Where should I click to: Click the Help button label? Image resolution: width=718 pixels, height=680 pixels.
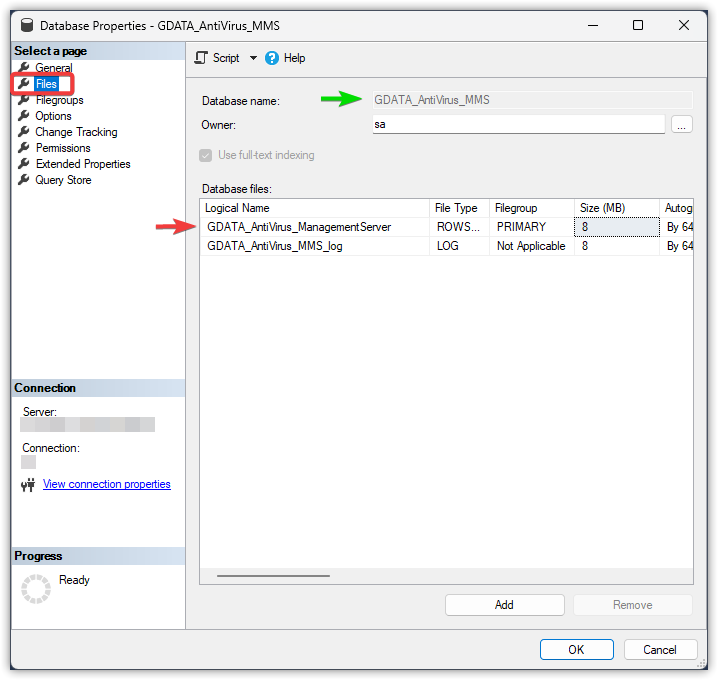pyautogui.click(x=294, y=58)
